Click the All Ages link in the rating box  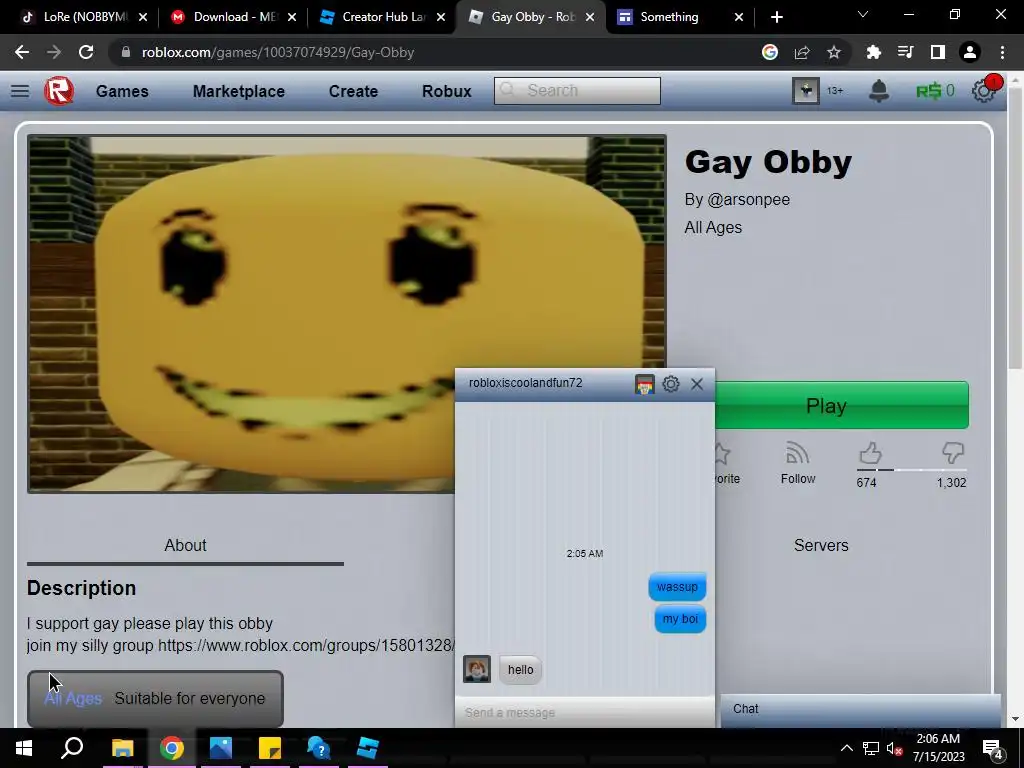pyautogui.click(x=73, y=698)
